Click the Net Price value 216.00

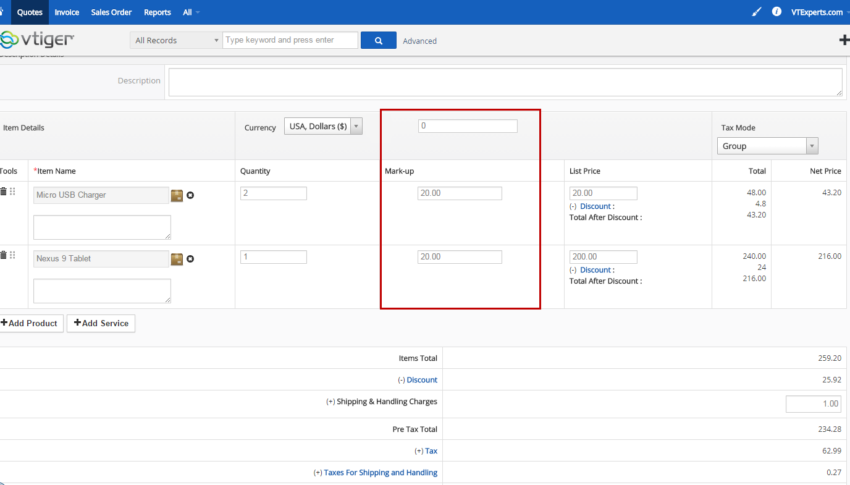[829, 256]
